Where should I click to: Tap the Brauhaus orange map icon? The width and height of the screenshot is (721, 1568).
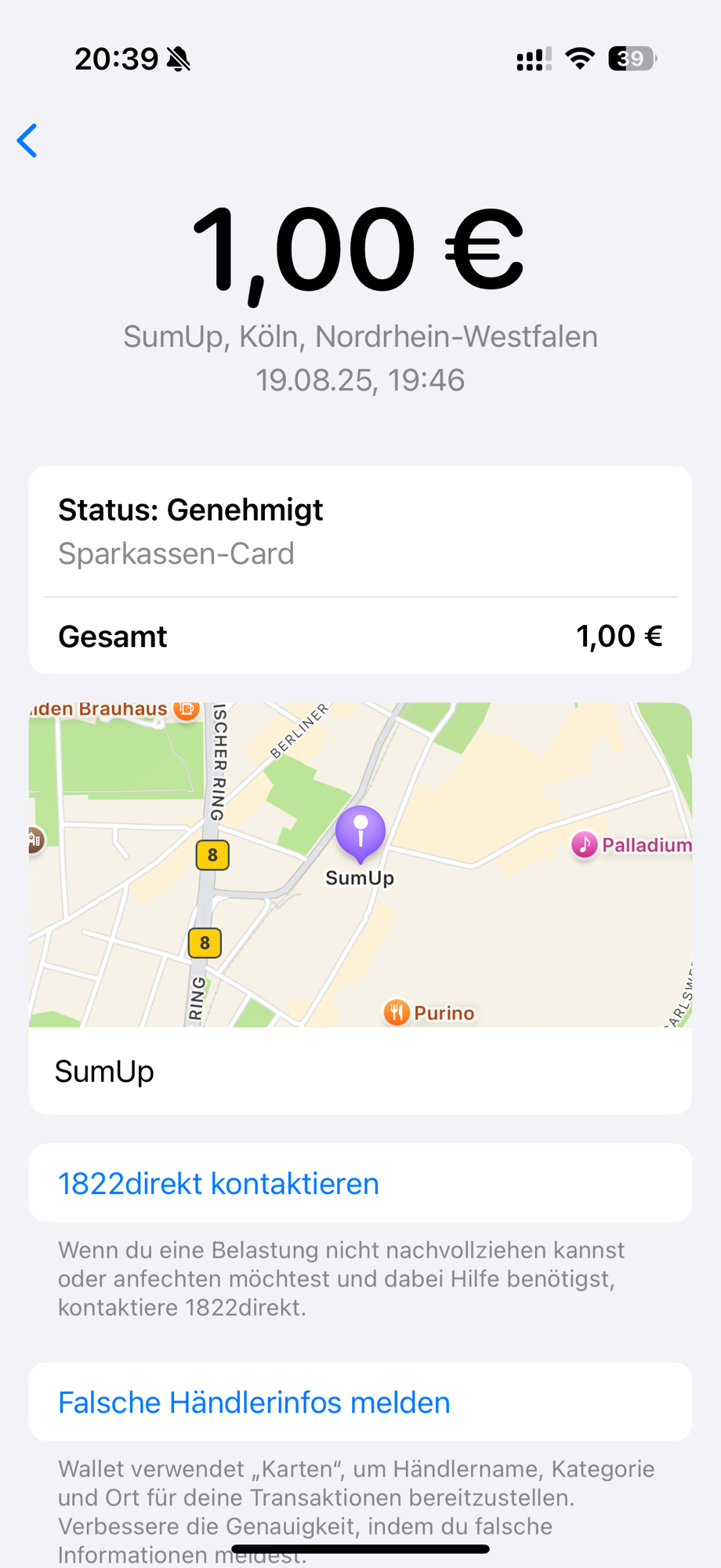(187, 709)
